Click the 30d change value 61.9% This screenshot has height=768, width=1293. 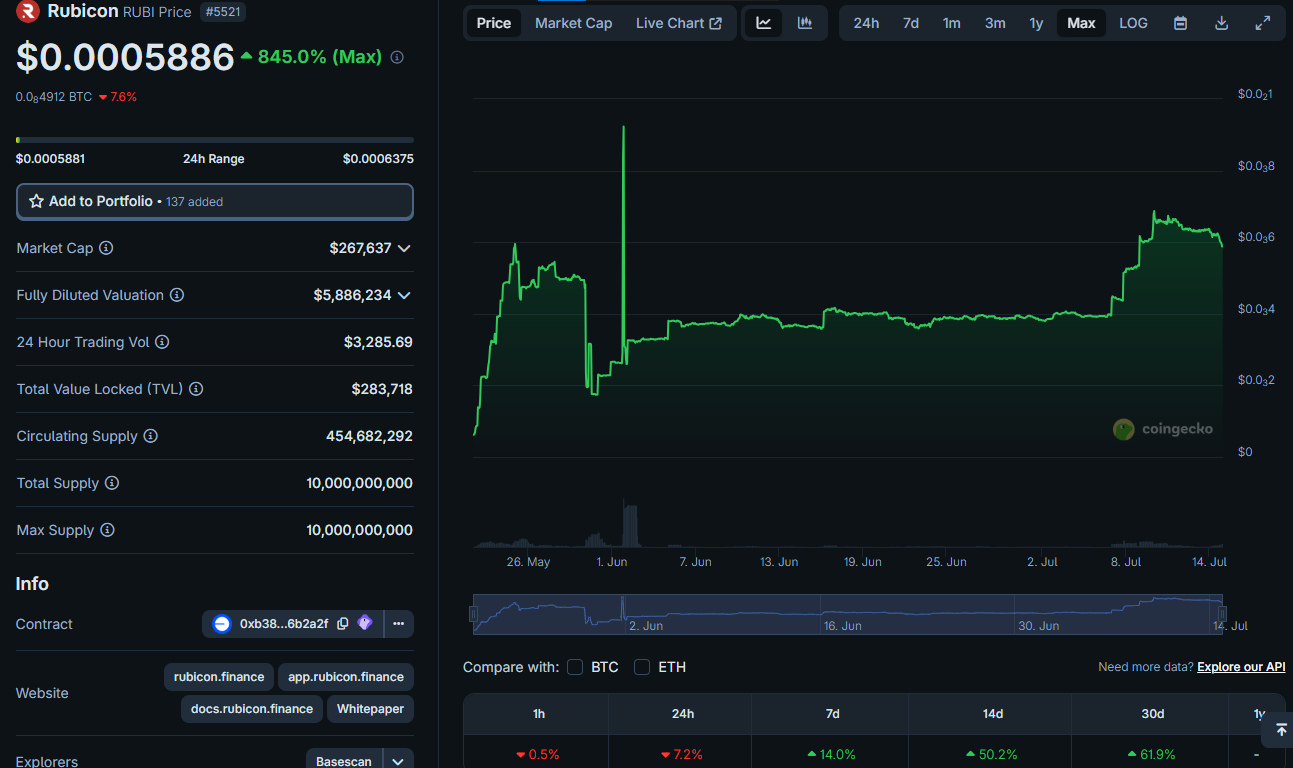coord(1152,754)
